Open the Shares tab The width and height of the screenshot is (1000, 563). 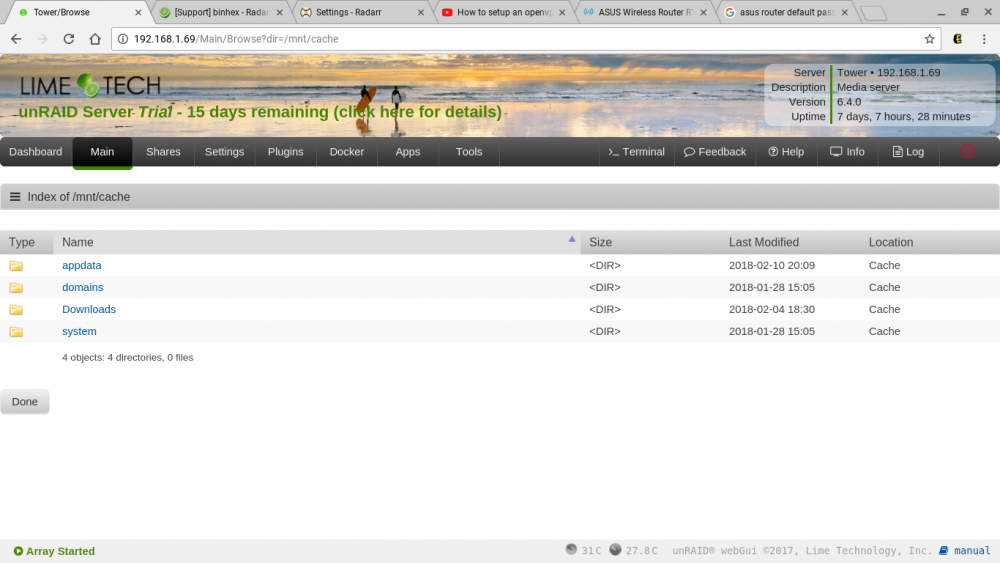pyautogui.click(x=163, y=152)
